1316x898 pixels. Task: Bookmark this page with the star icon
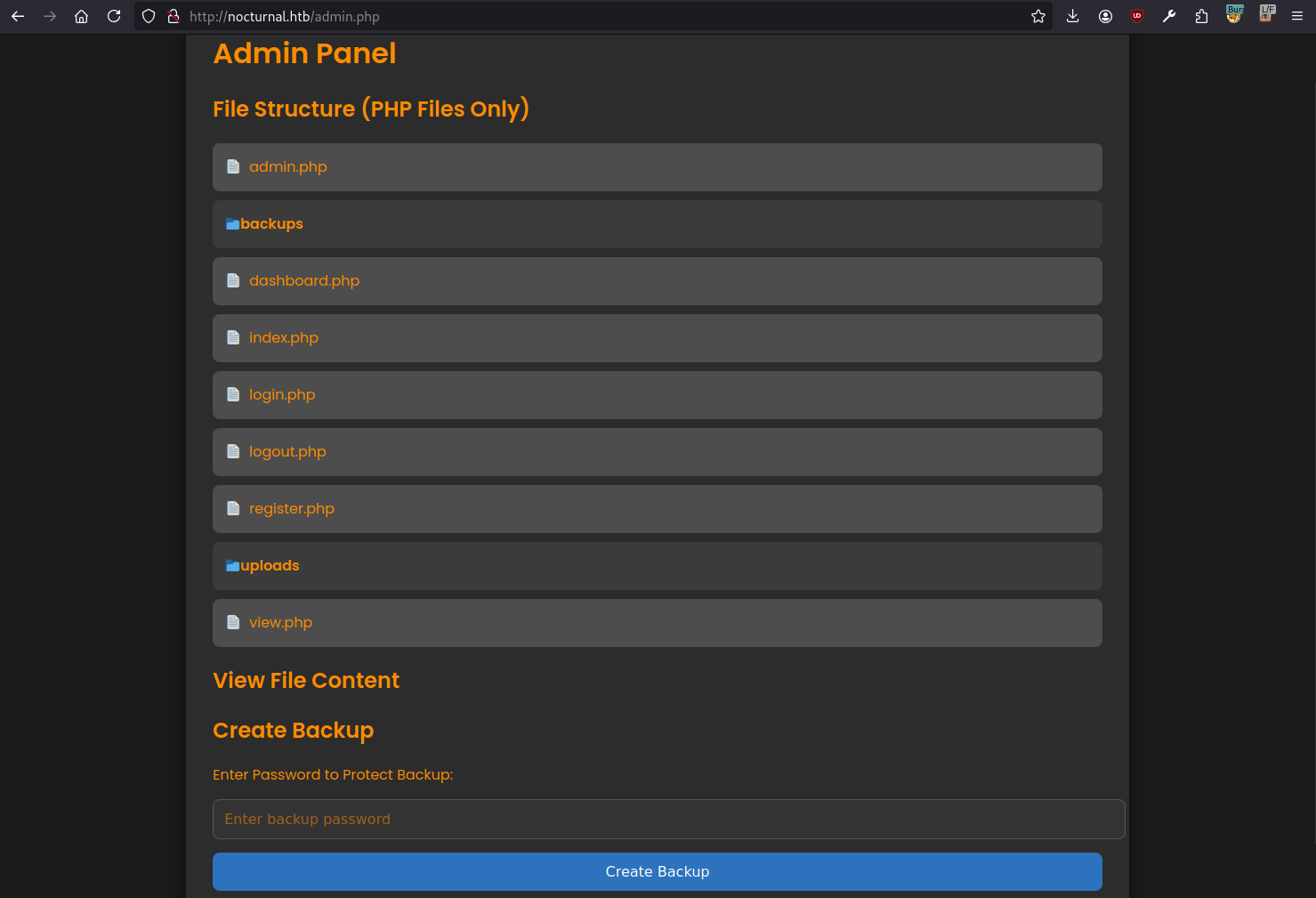(x=1037, y=16)
